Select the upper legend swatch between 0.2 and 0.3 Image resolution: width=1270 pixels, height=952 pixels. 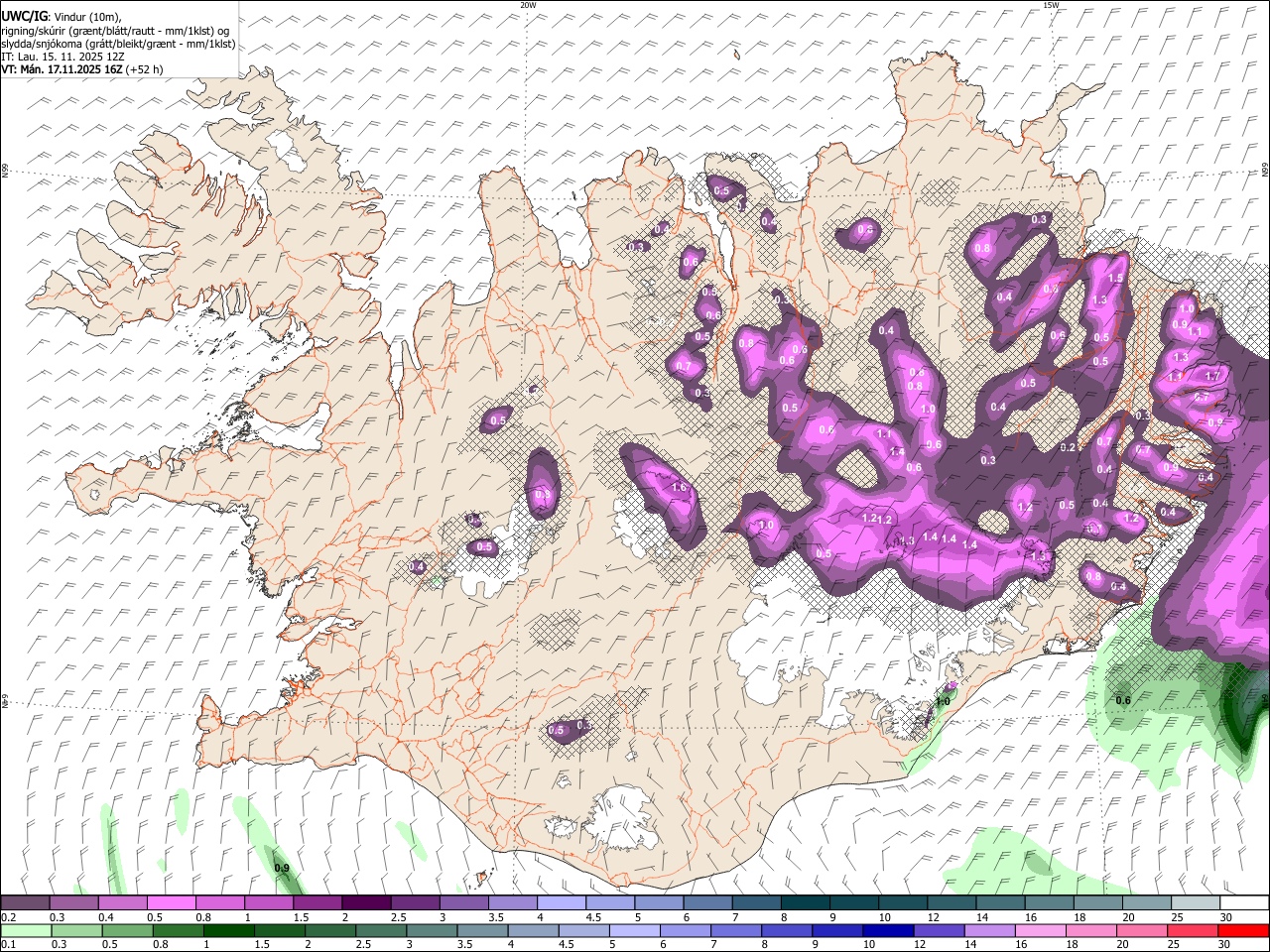[25, 903]
